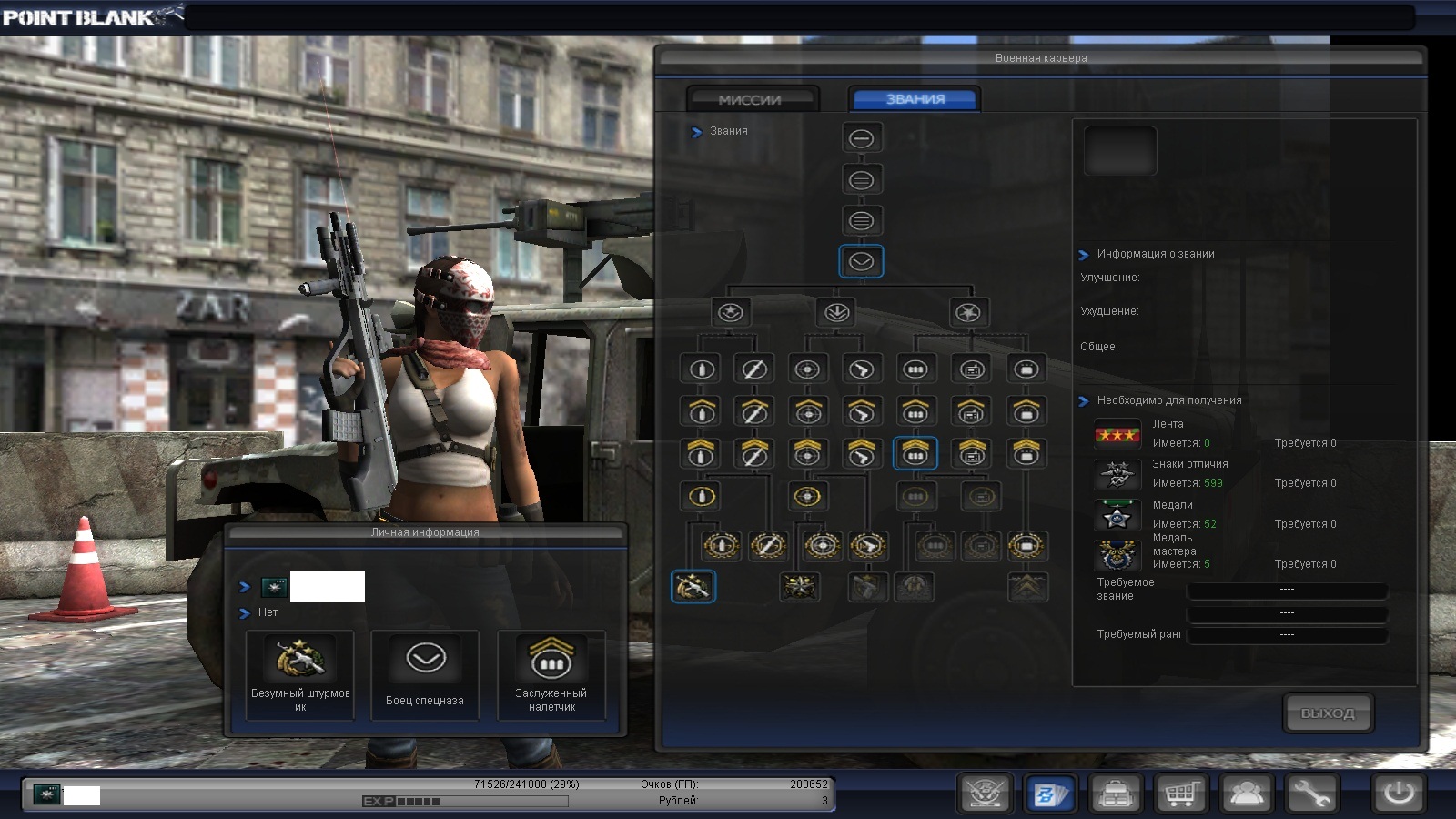1456x819 pixels.
Task: Click the highlighted PB cards career icon
Action: click(1050, 794)
